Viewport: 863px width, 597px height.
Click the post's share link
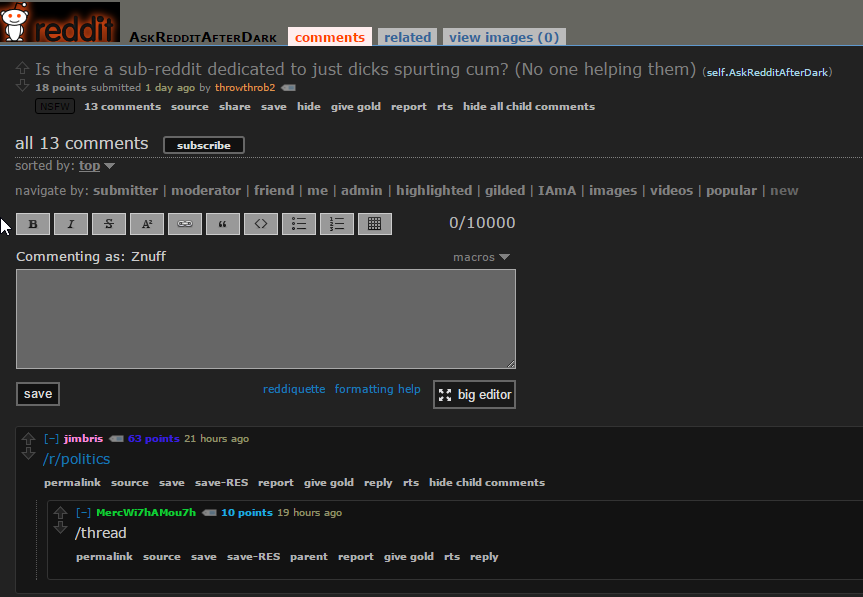click(234, 107)
